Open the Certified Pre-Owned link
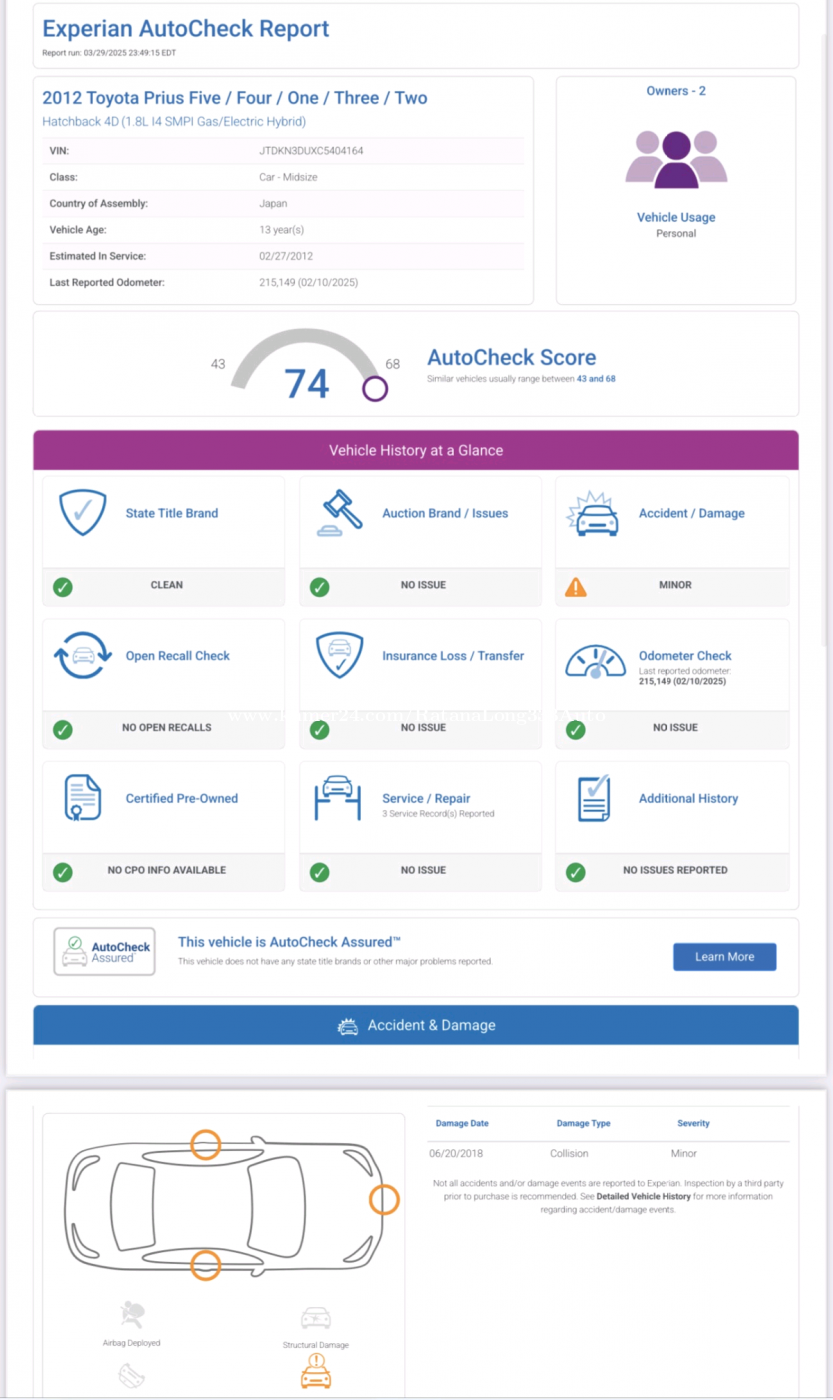833x1400 pixels. click(182, 798)
